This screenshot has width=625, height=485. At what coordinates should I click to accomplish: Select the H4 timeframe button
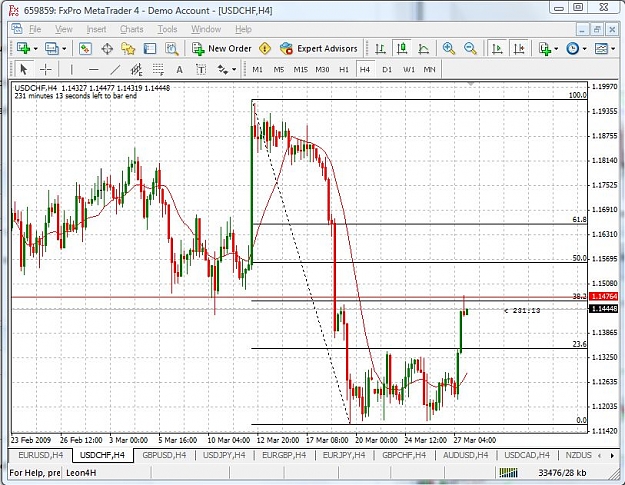(365, 70)
